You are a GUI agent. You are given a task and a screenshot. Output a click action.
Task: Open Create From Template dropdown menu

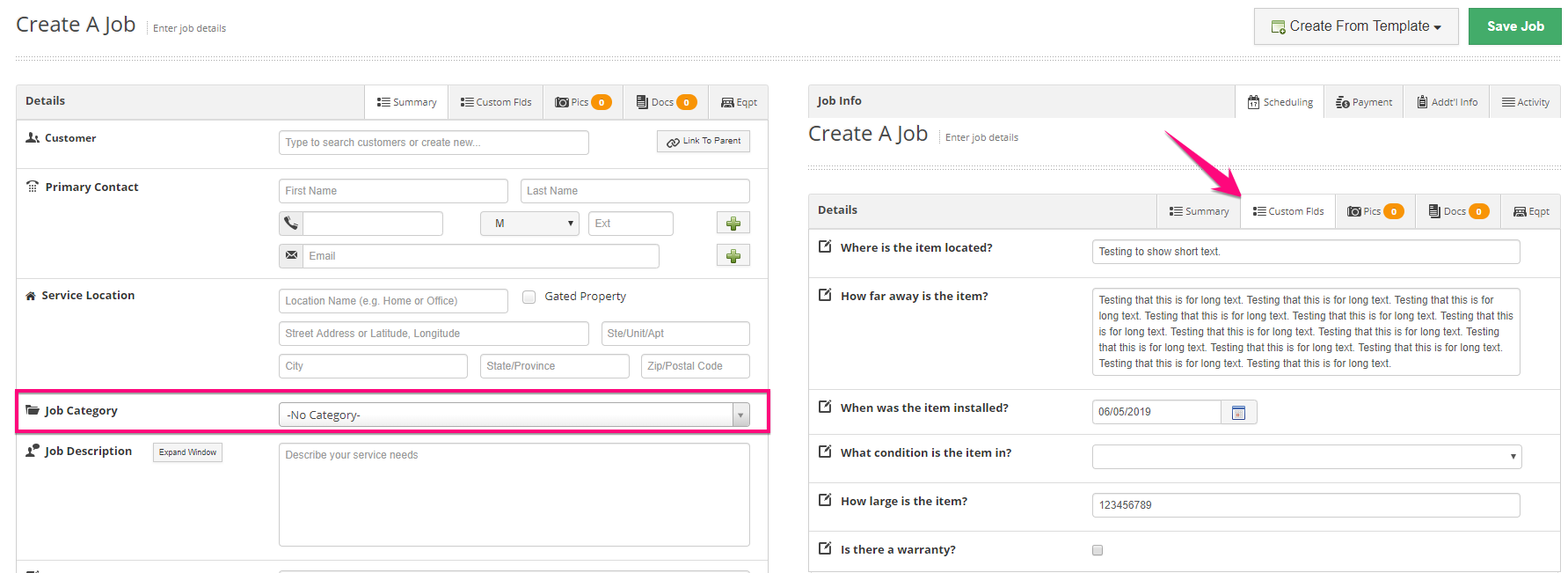(1355, 26)
